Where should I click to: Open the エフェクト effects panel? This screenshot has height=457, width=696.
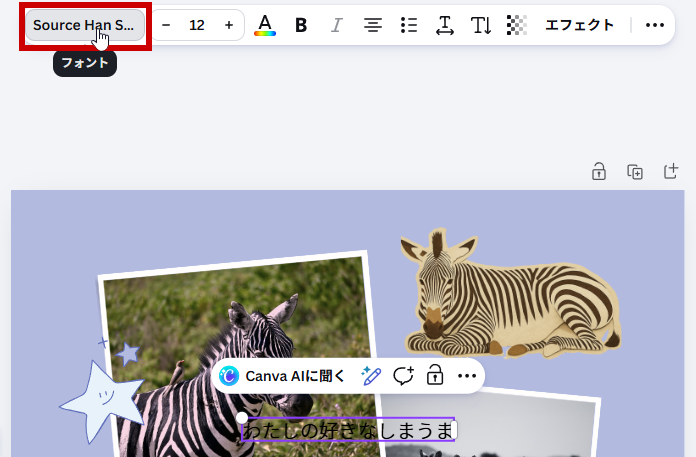[x=579, y=25]
